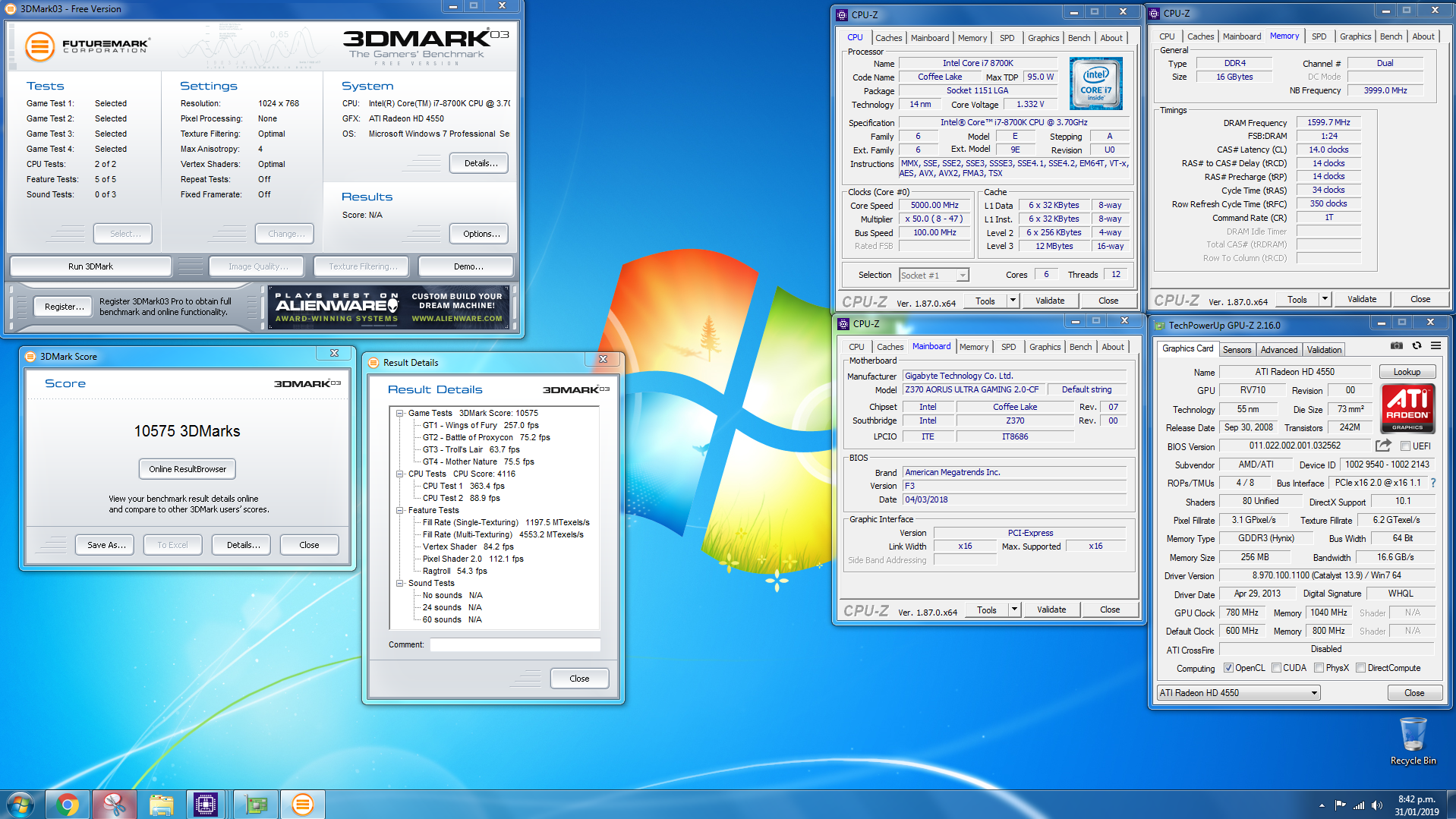Click Validate in CPU-Z Mainboard window
This screenshot has height=819, width=1456.
coord(1051,610)
